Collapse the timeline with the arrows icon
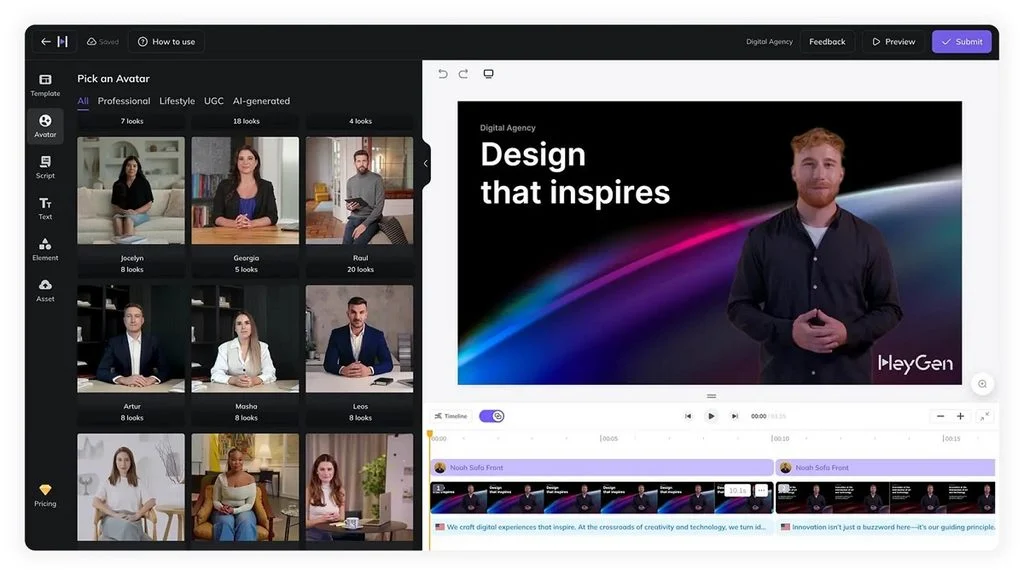Viewport: 1024px width, 575px height. pyautogui.click(x=985, y=416)
